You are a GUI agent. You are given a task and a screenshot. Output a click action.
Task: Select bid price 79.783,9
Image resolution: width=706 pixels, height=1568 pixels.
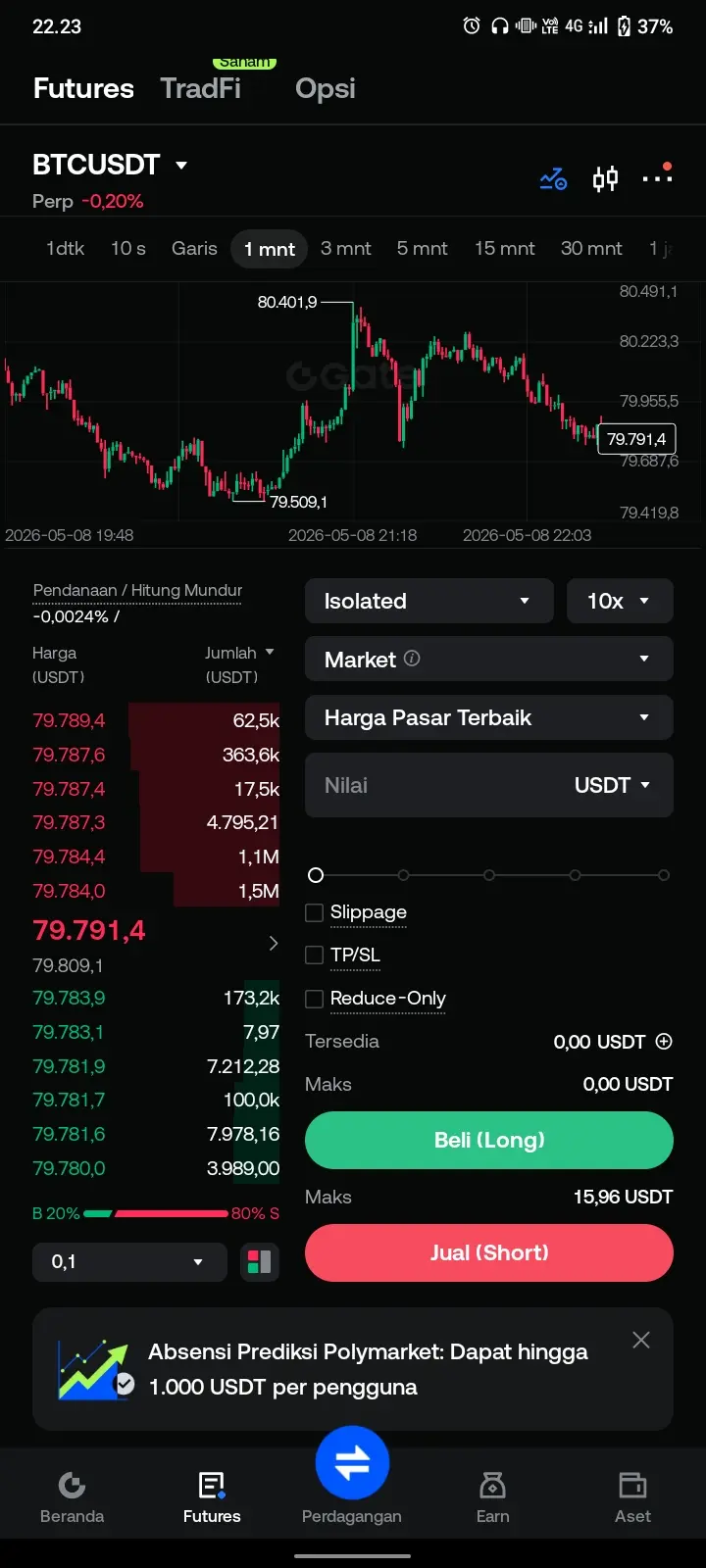[x=69, y=998]
